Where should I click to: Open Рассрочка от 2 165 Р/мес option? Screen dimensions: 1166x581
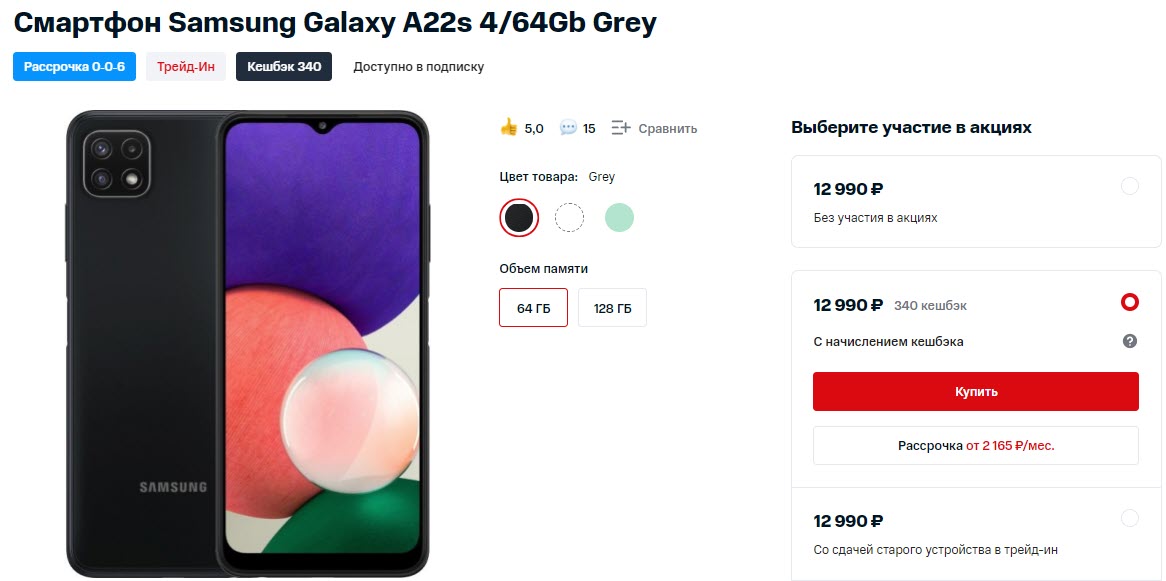[974, 445]
